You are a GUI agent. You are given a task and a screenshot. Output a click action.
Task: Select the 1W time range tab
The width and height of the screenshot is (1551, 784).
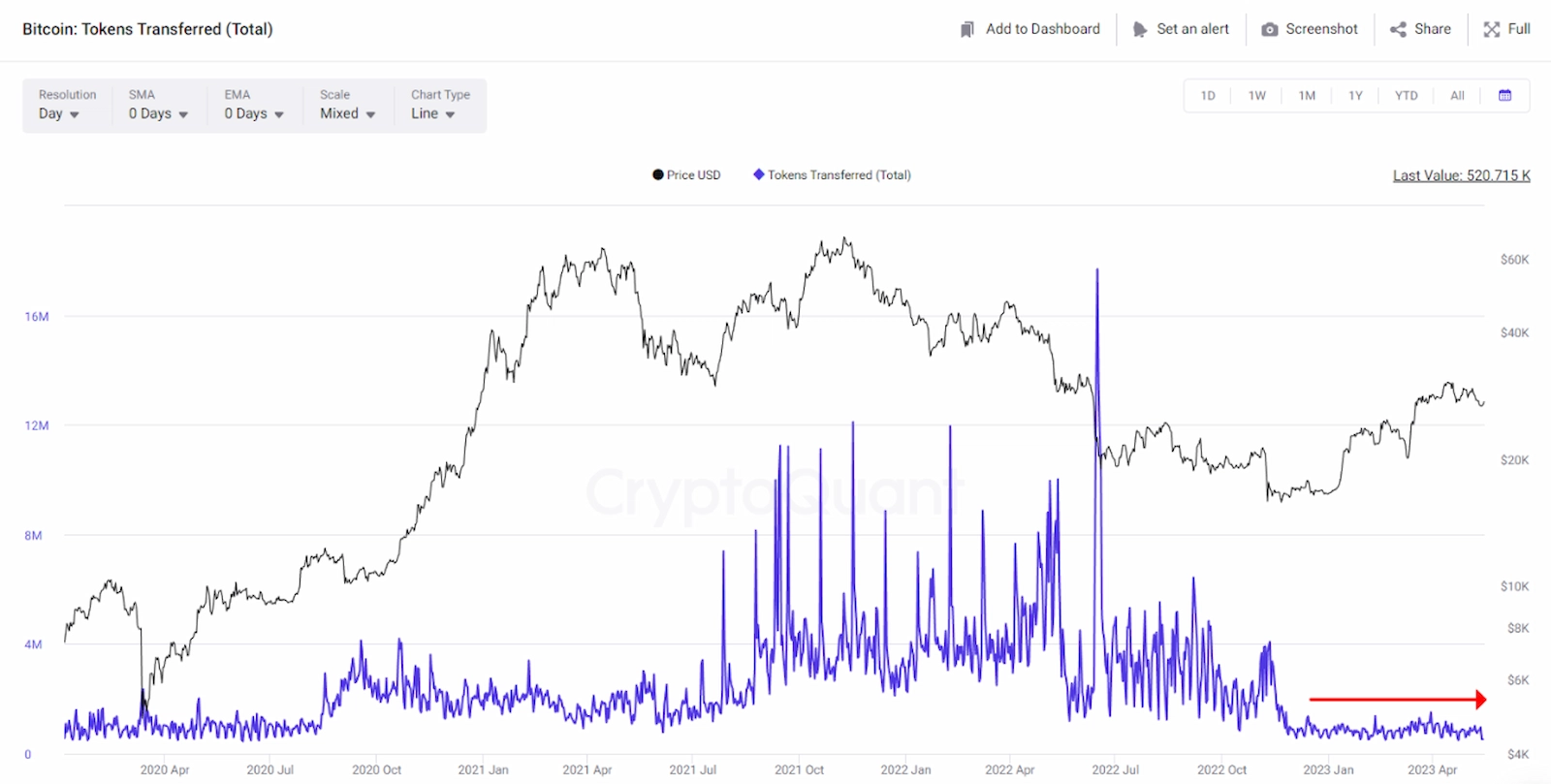[1256, 95]
